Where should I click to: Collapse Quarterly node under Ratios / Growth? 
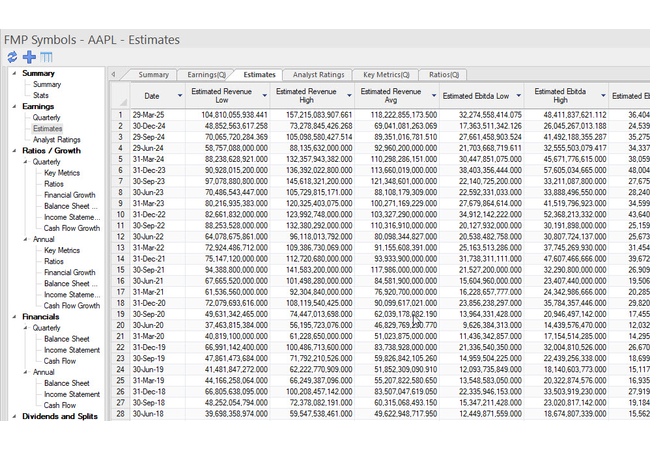(x=26, y=162)
